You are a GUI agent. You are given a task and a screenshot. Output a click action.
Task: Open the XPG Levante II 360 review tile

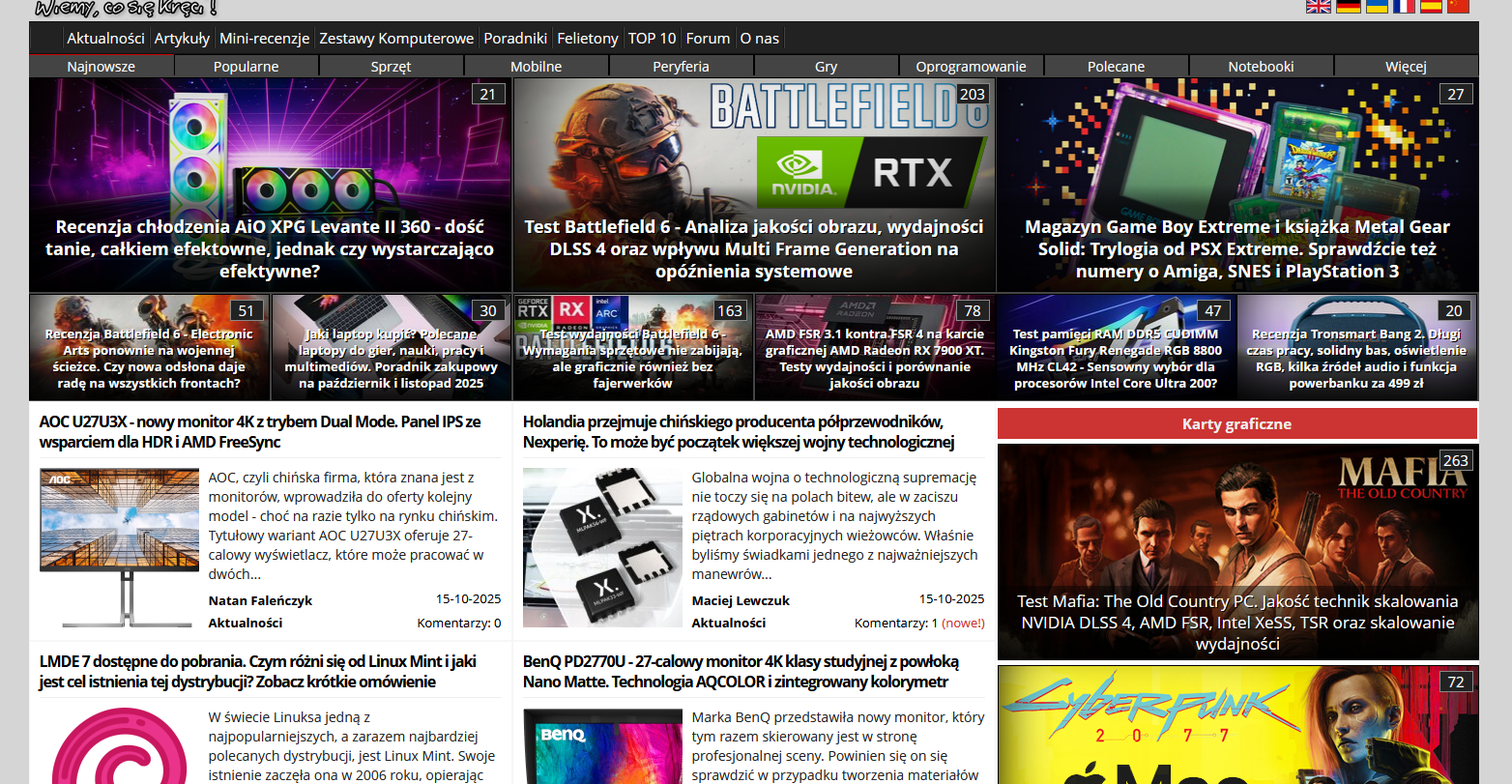click(270, 186)
